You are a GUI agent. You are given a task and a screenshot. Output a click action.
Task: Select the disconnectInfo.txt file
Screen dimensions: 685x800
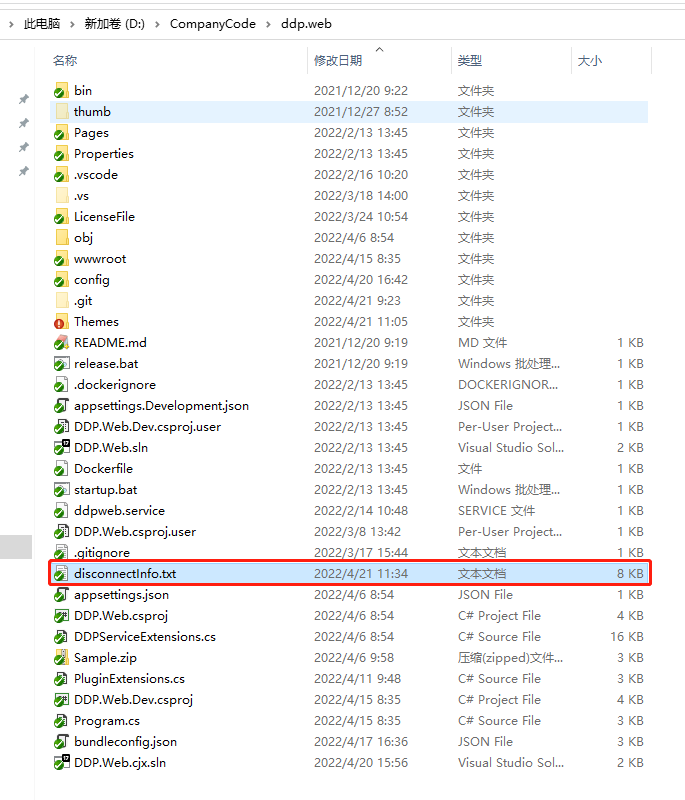[x=125, y=574]
